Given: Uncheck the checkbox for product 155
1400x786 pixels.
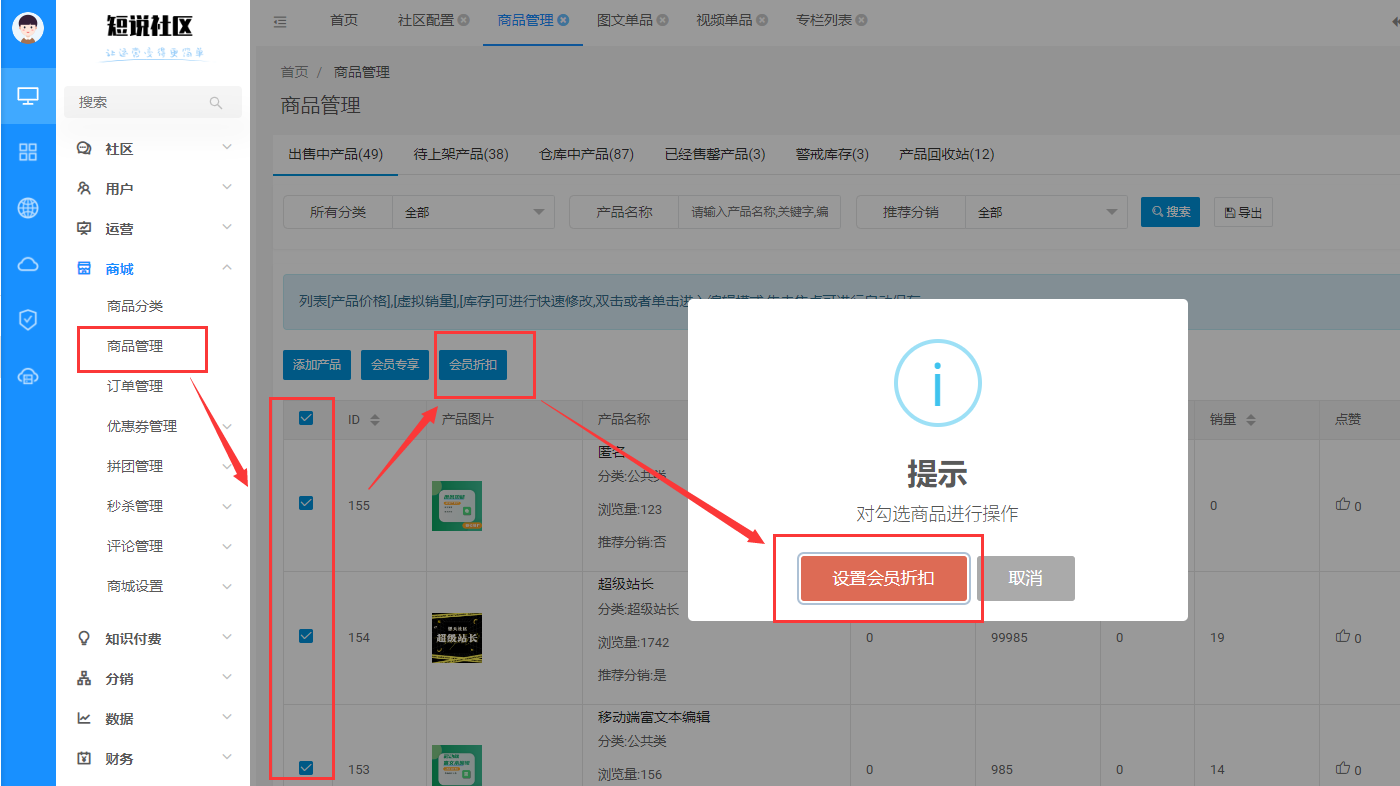Looking at the screenshot, I should (x=306, y=503).
